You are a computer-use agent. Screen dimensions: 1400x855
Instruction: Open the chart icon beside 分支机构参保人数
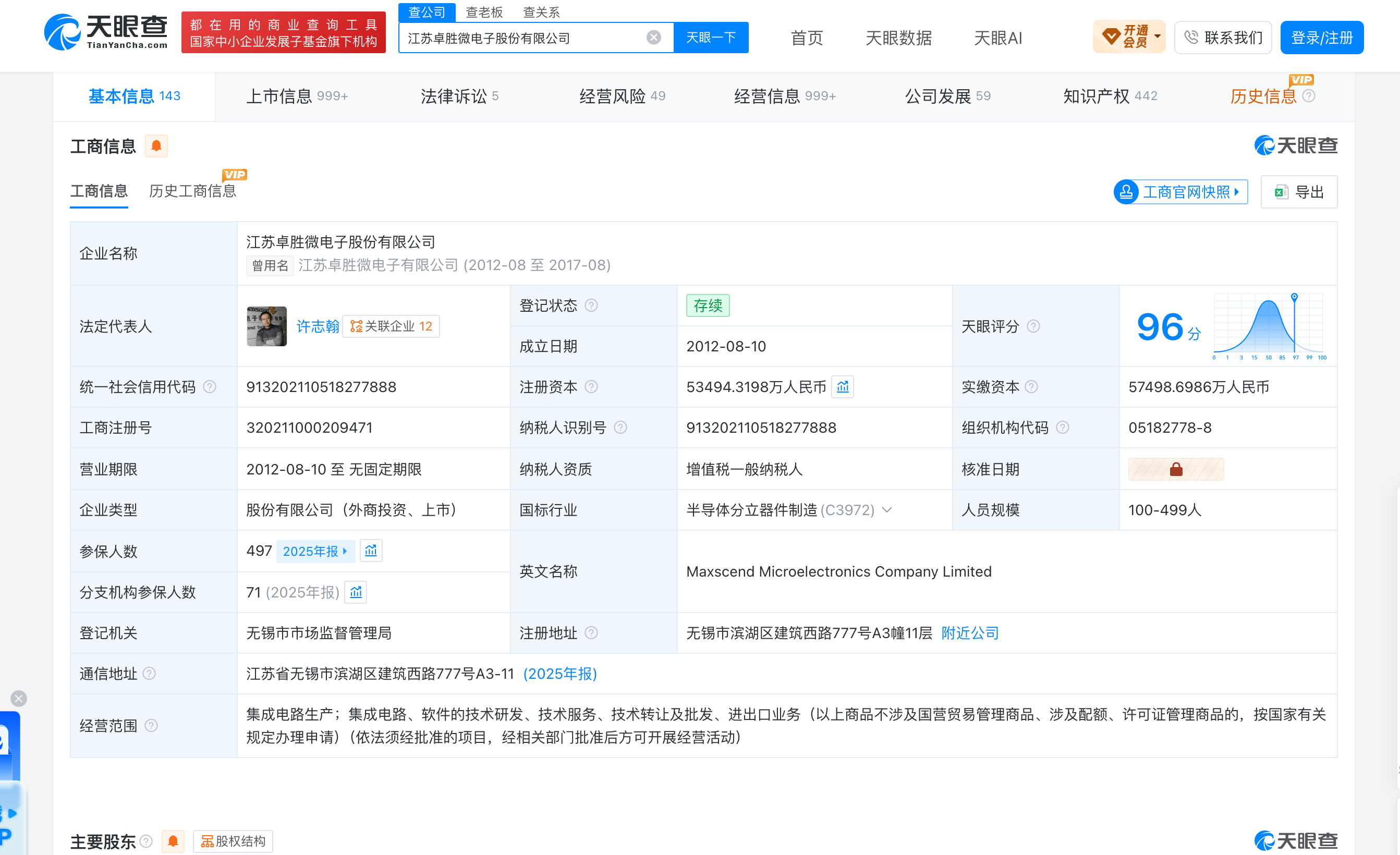click(356, 592)
